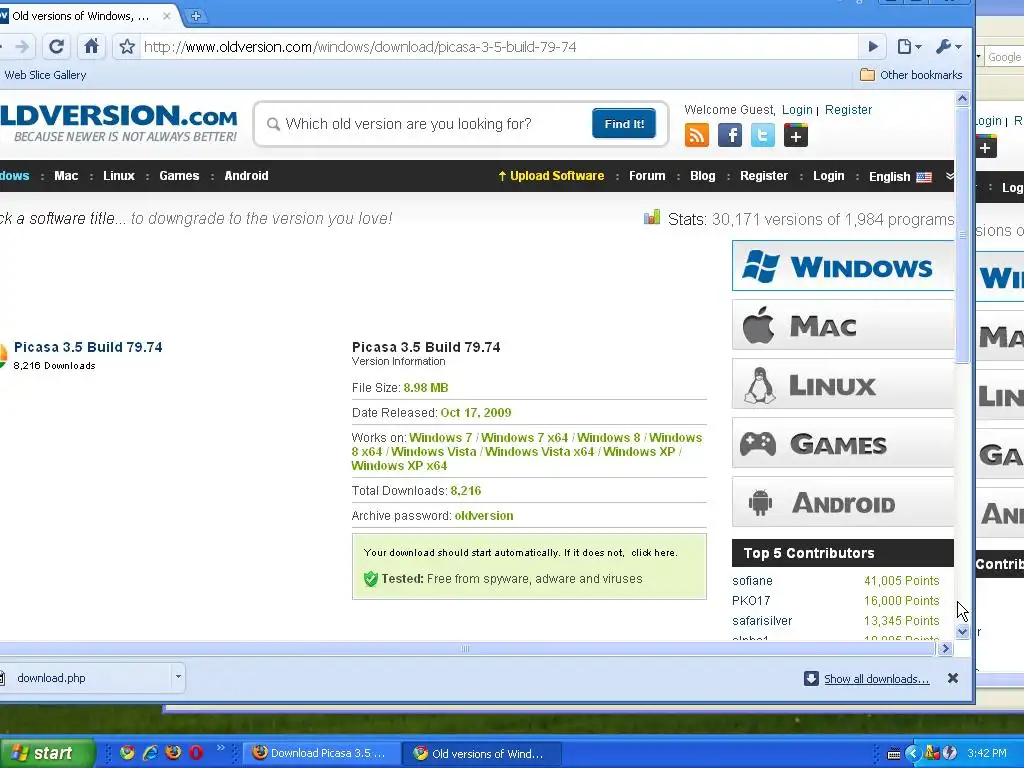Launch Internet Explorer from quick launch
Image resolution: width=1024 pixels, height=768 pixels.
[150, 752]
